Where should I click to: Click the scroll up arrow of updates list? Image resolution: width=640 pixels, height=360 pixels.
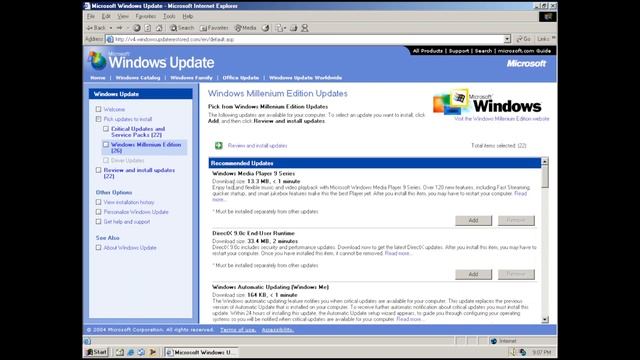pyautogui.click(x=544, y=162)
